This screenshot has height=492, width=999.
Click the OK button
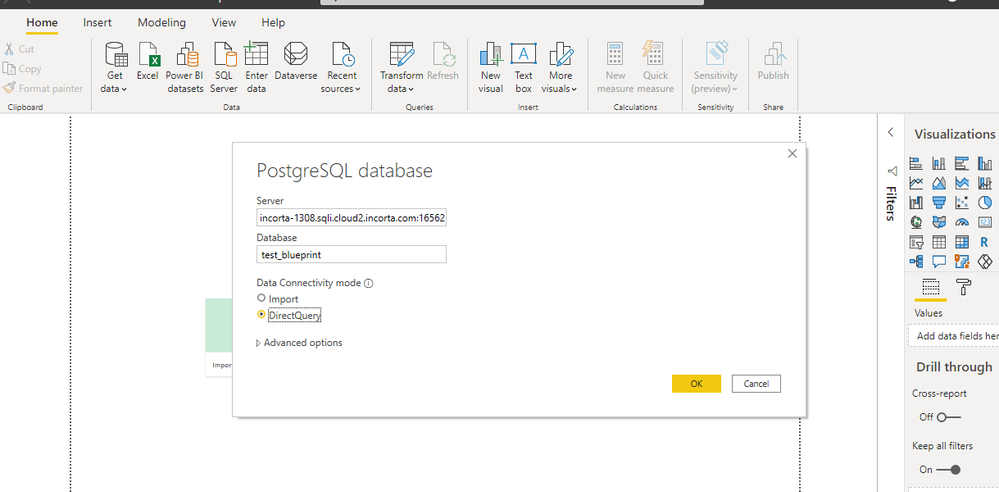[696, 384]
